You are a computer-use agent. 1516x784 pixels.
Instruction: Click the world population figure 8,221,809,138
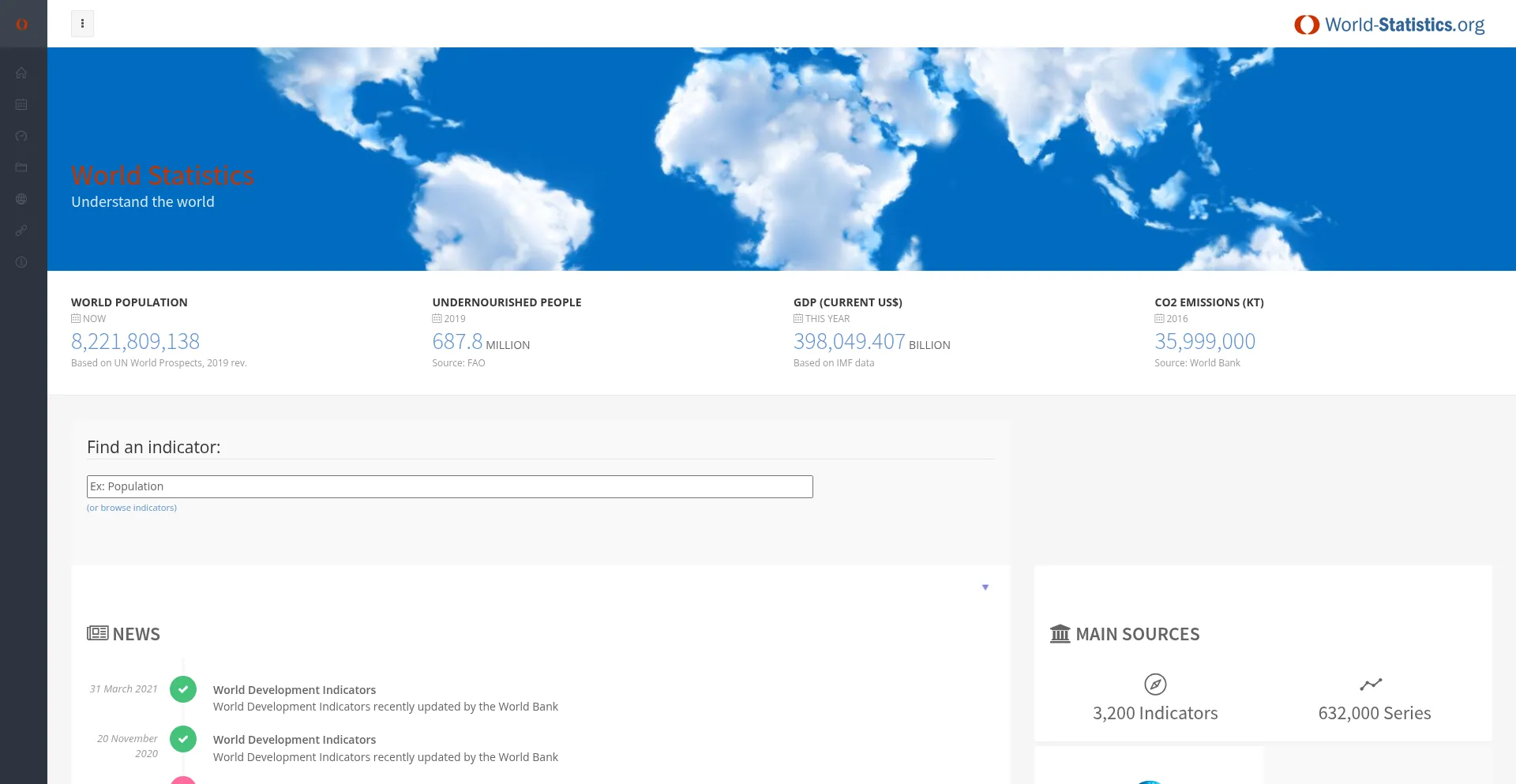click(x=135, y=341)
